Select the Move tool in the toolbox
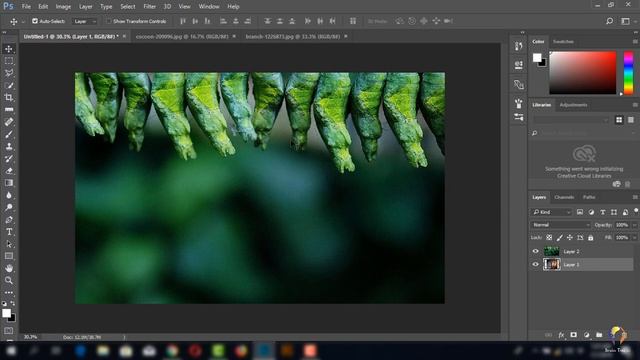The width and height of the screenshot is (640, 360). (9, 49)
